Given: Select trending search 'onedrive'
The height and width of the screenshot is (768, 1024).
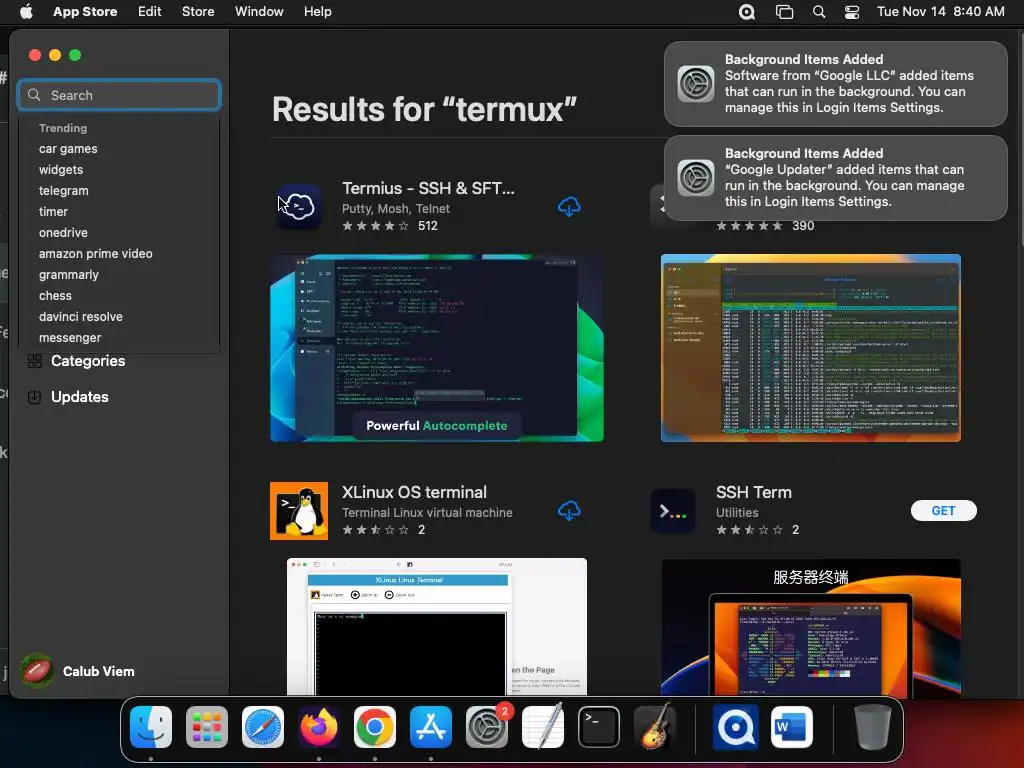Looking at the screenshot, I should click(63, 232).
